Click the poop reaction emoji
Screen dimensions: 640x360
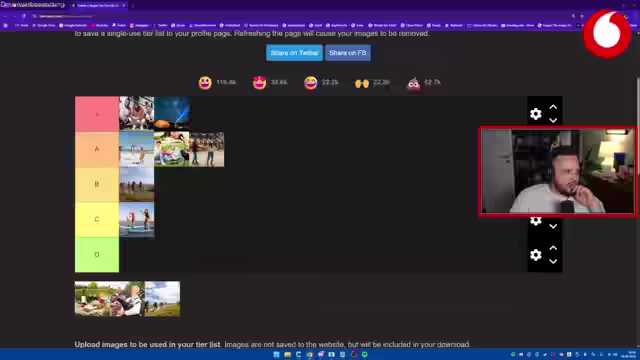[x=413, y=83]
